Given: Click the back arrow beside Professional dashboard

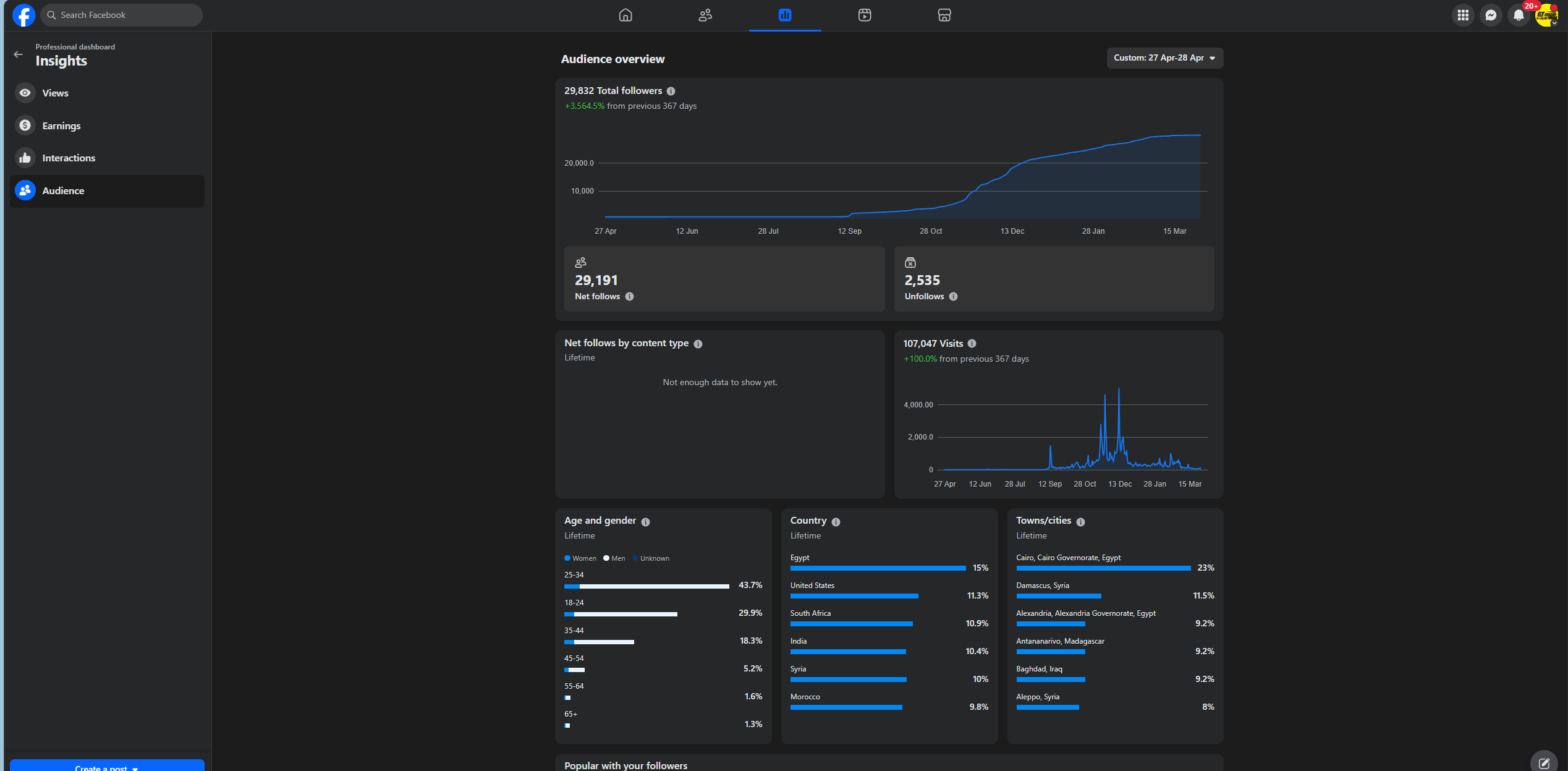Looking at the screenshot, I should (x=18, y=54).
